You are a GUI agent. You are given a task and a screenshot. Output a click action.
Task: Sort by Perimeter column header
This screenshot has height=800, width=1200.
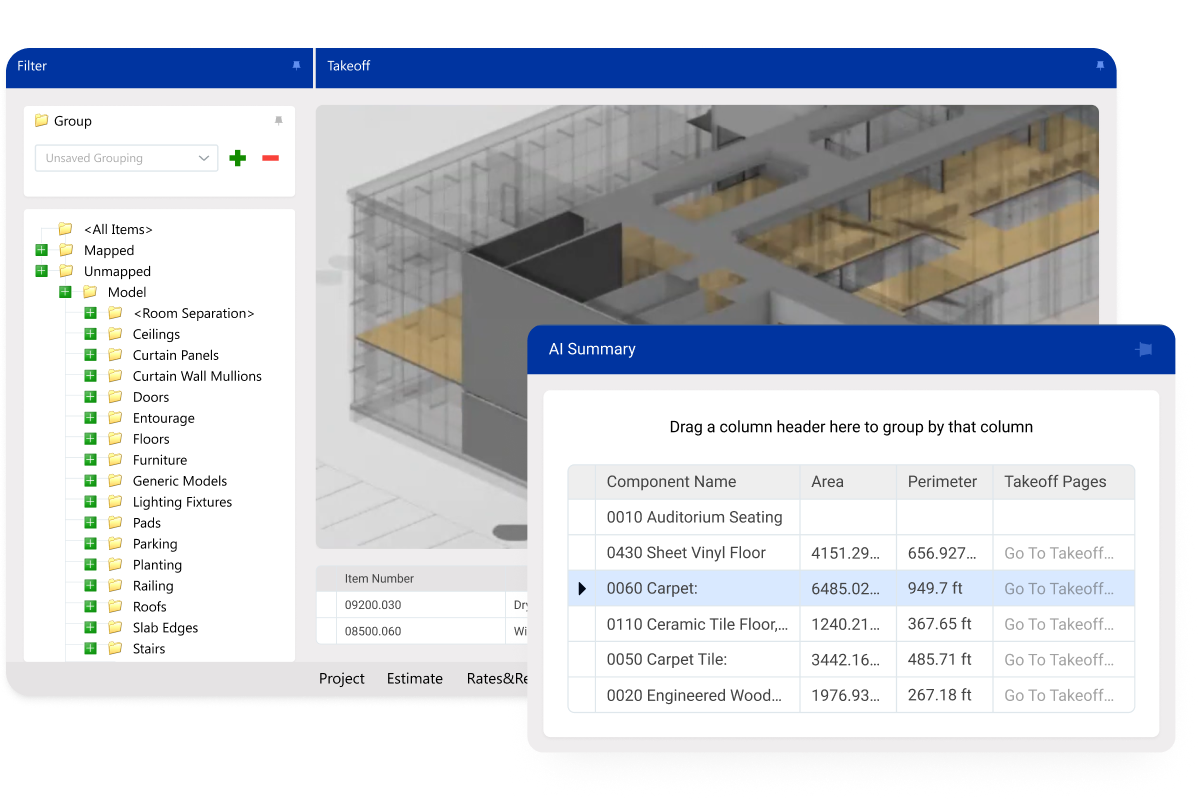click(x=944, y=482)
